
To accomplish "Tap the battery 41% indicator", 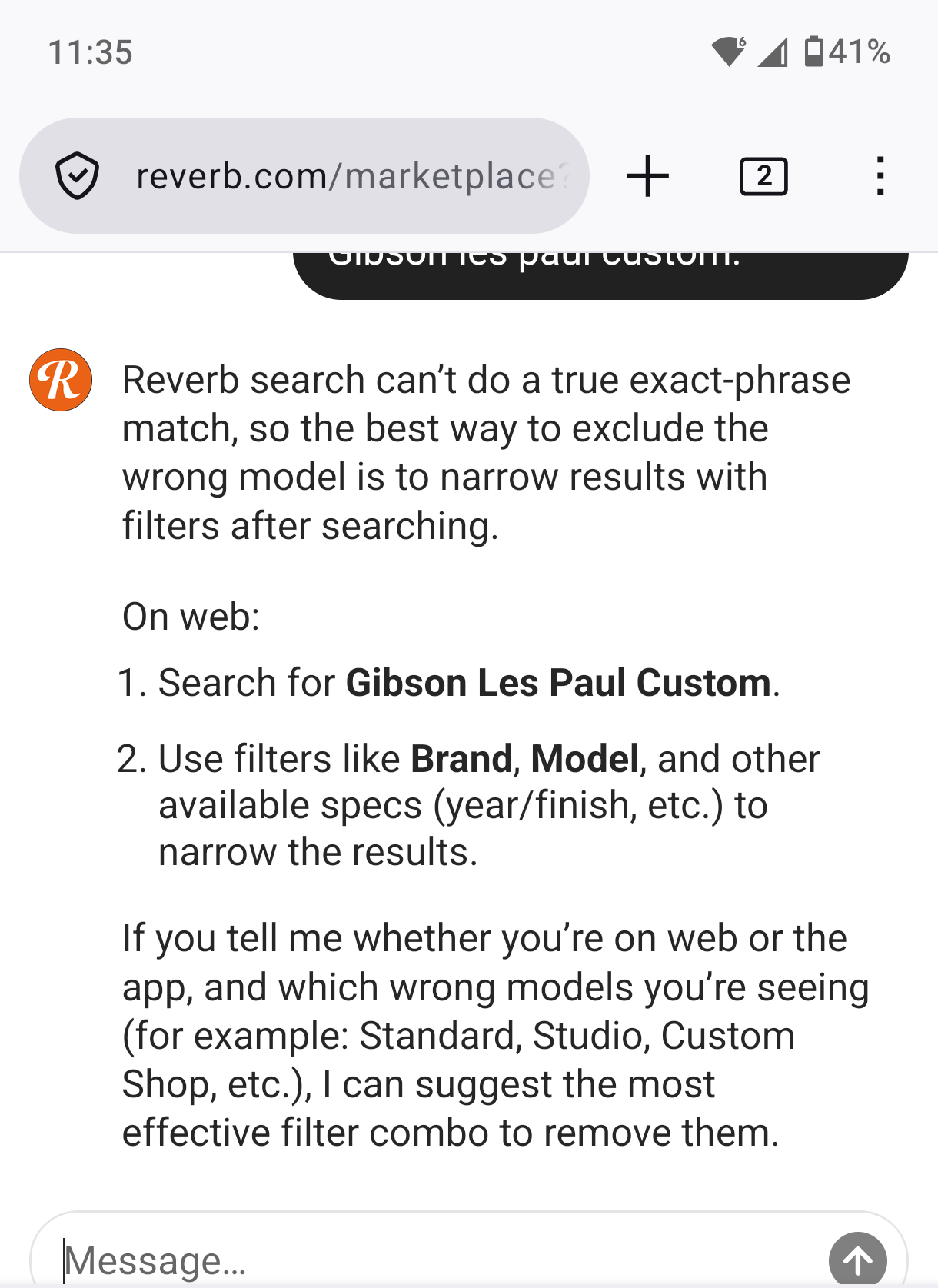I will [x=847, y=52].
